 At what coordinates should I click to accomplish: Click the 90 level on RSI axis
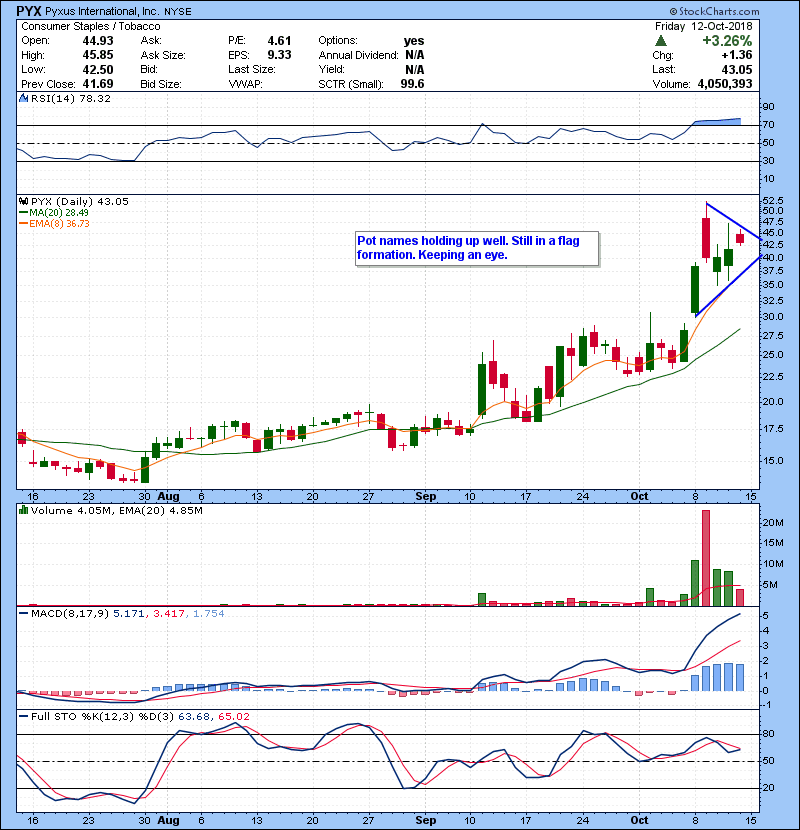point(768,106)
